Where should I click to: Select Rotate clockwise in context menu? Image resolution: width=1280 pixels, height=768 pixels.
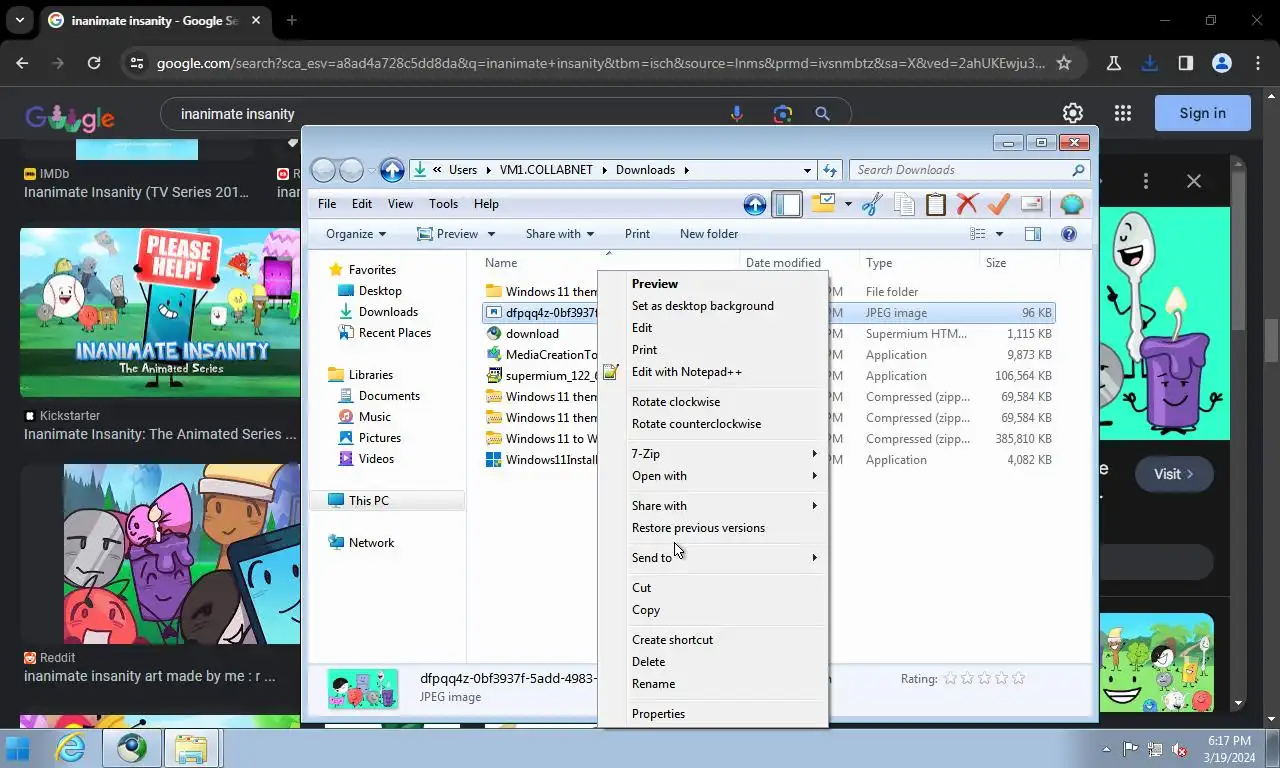pyautogui.click(x=713, y=402)
